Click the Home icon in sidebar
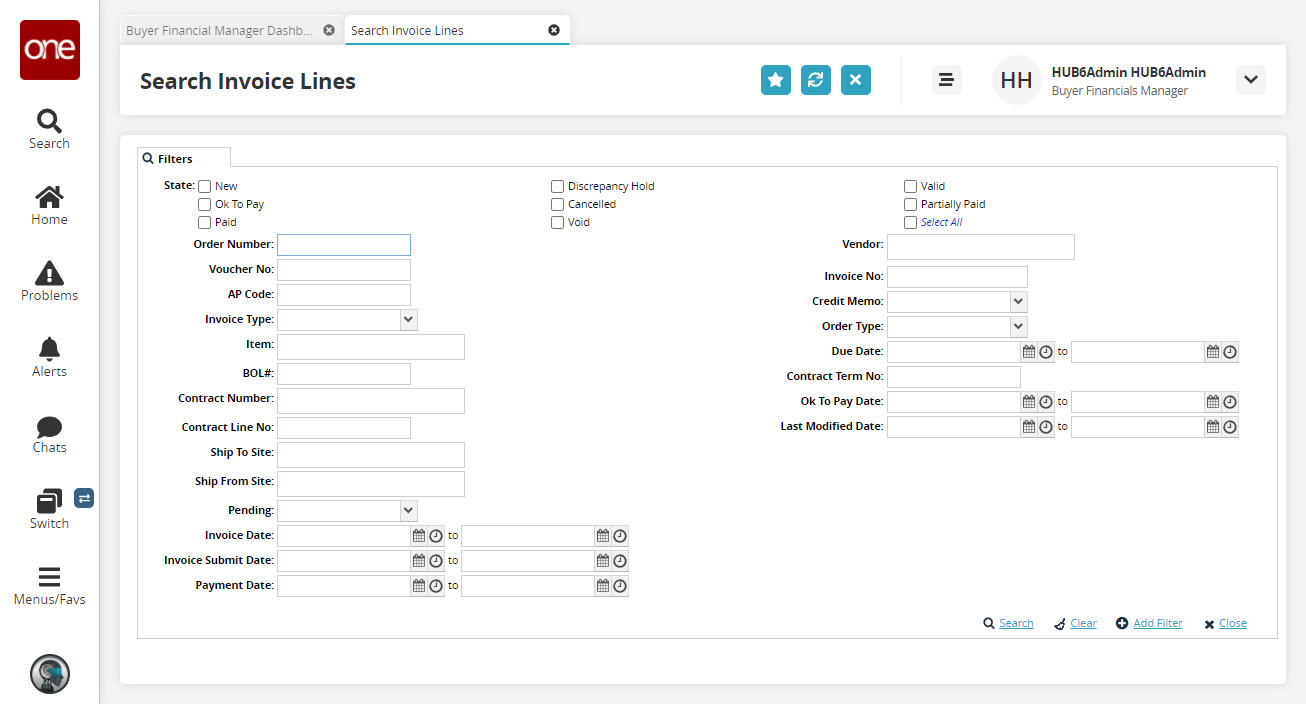Screen dimensions: 1306x704 pos(49,197)
